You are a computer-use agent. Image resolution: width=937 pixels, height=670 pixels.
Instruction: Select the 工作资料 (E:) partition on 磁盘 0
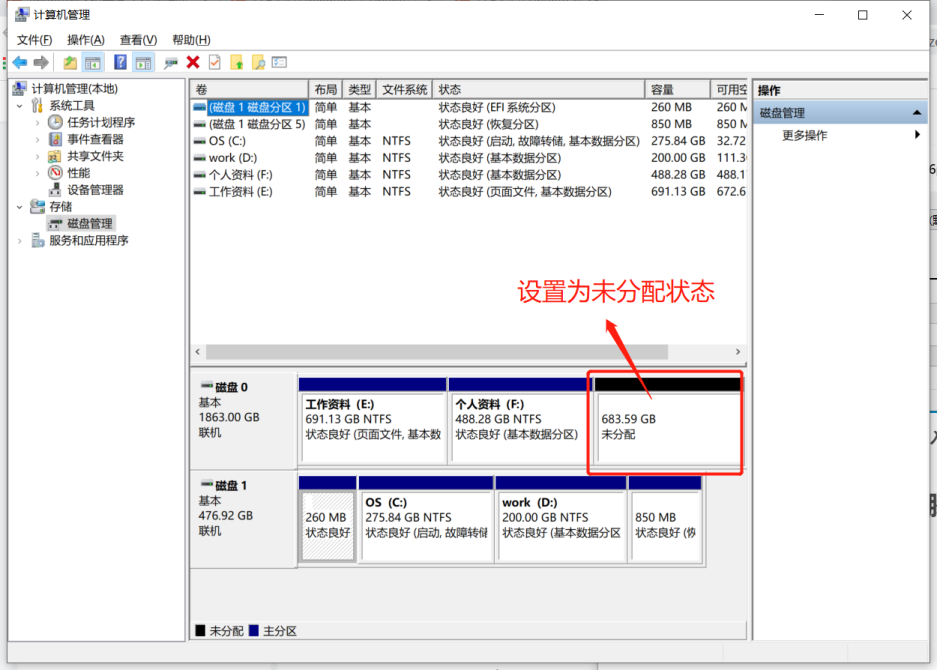(x=372, y=420)
